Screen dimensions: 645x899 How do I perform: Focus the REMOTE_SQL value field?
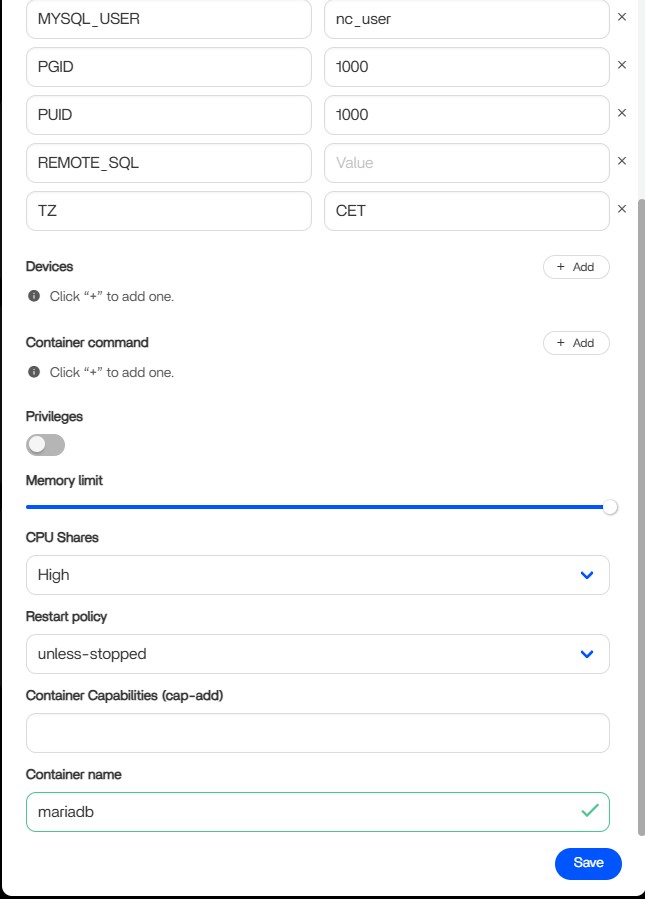tap(466, 162)
